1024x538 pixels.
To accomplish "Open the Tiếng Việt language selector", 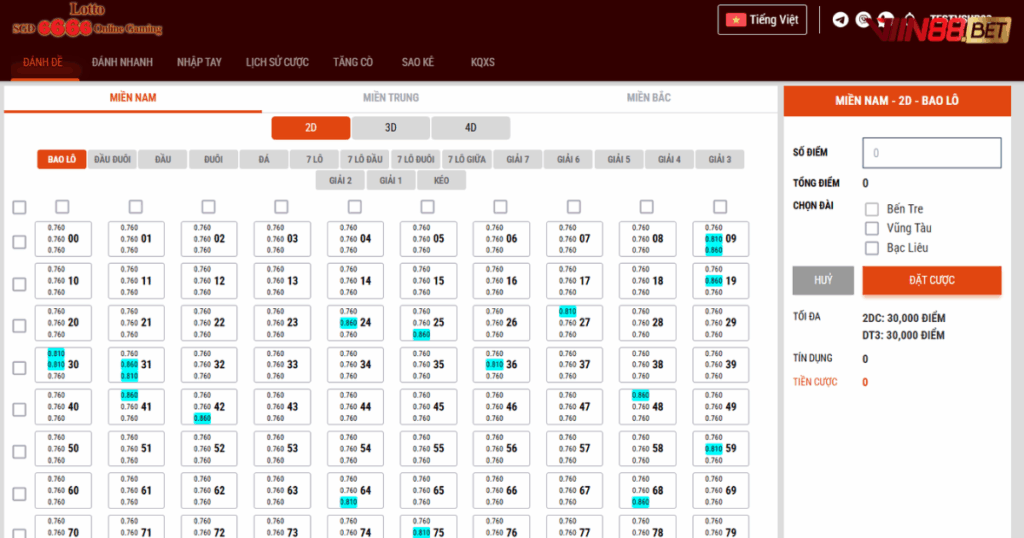I will [762, 20].
